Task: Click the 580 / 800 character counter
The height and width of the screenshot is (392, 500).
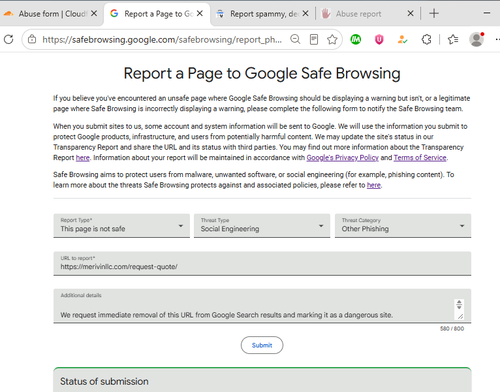Action: point(452,329)
